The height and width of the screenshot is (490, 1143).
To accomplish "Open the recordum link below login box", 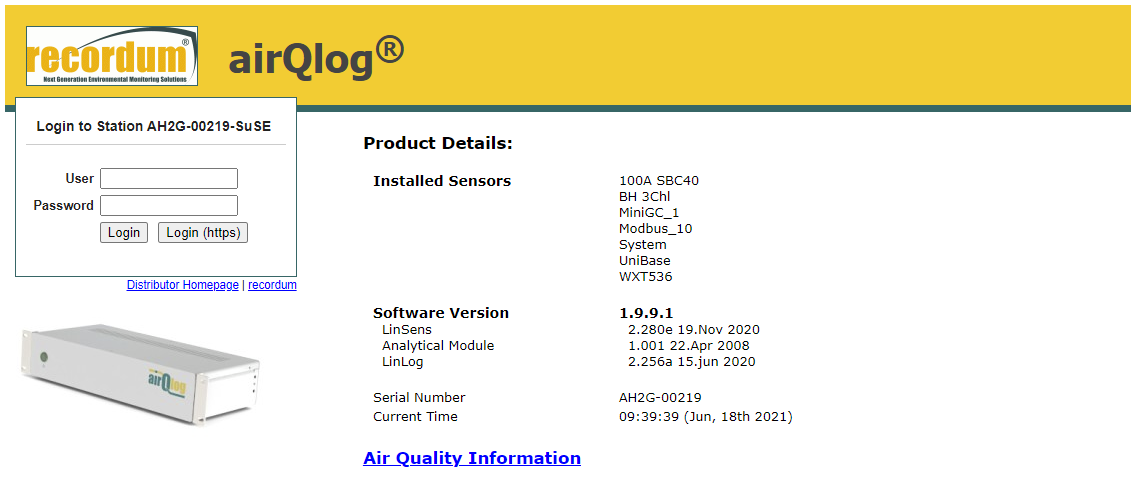I will [272, 285].
